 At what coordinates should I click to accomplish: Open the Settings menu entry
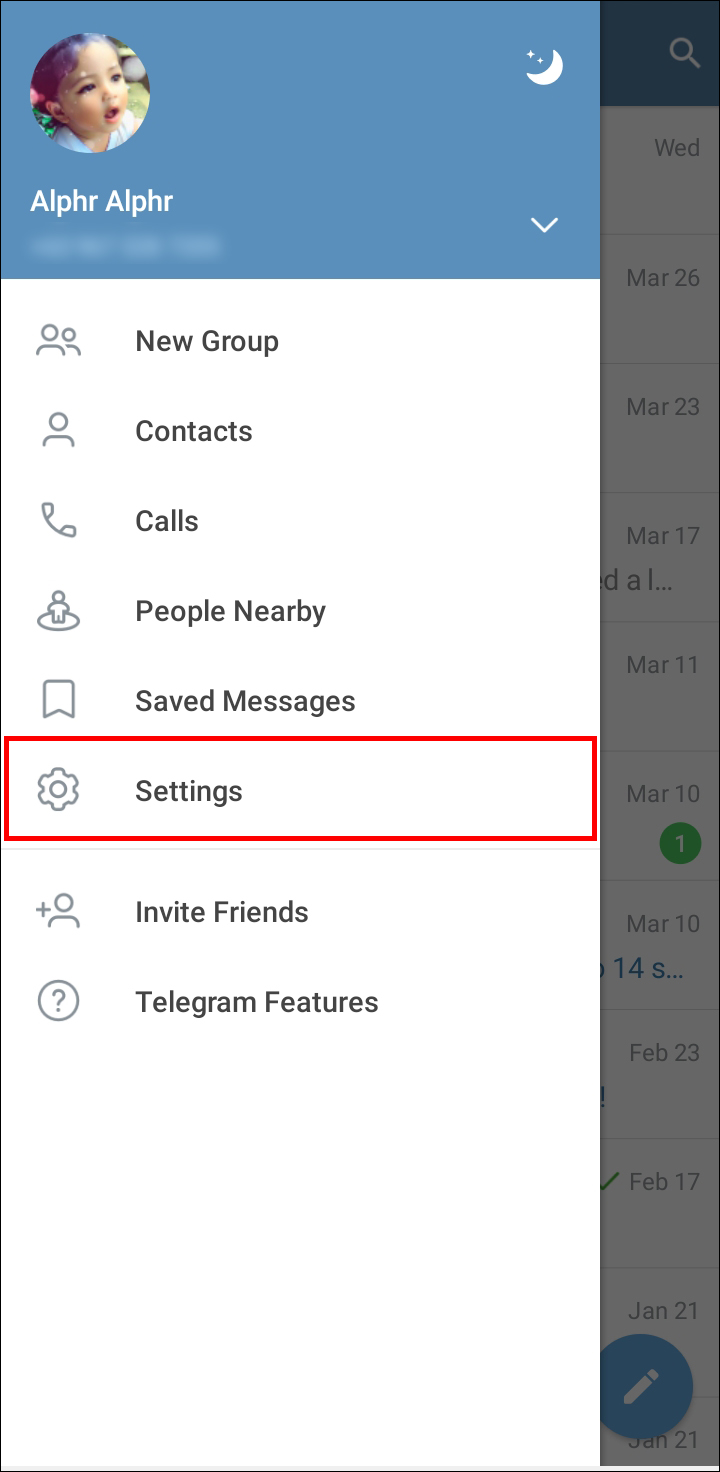(189, 791)
